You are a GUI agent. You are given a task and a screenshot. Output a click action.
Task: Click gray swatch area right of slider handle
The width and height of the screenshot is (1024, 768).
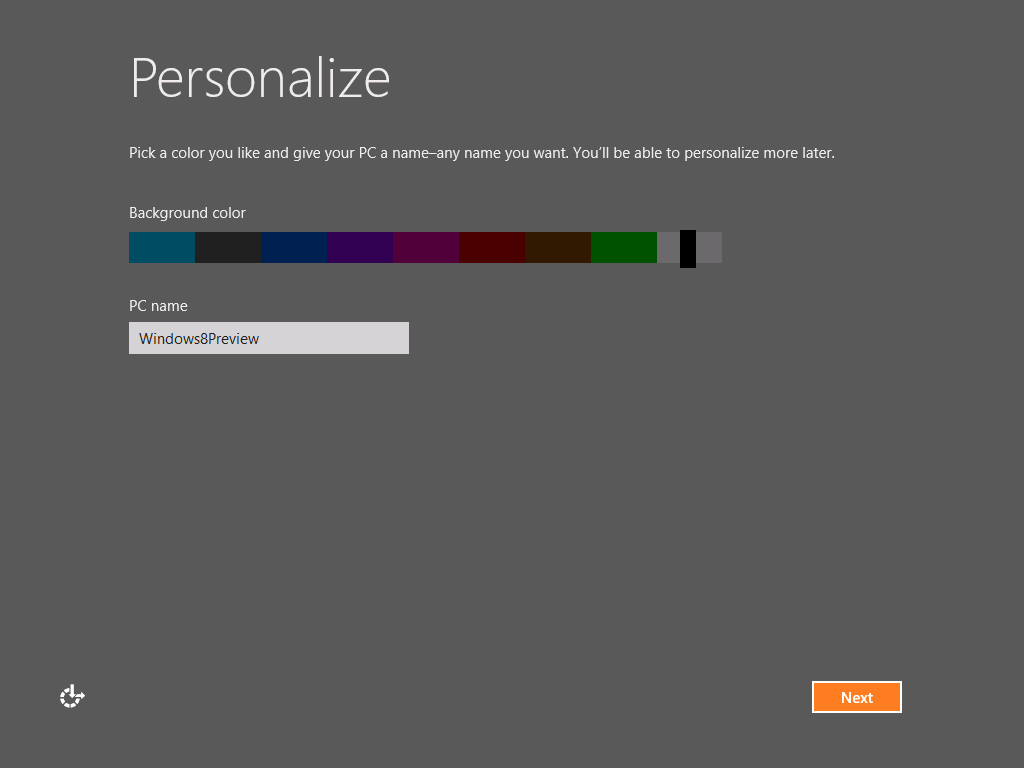pos(709,247)
